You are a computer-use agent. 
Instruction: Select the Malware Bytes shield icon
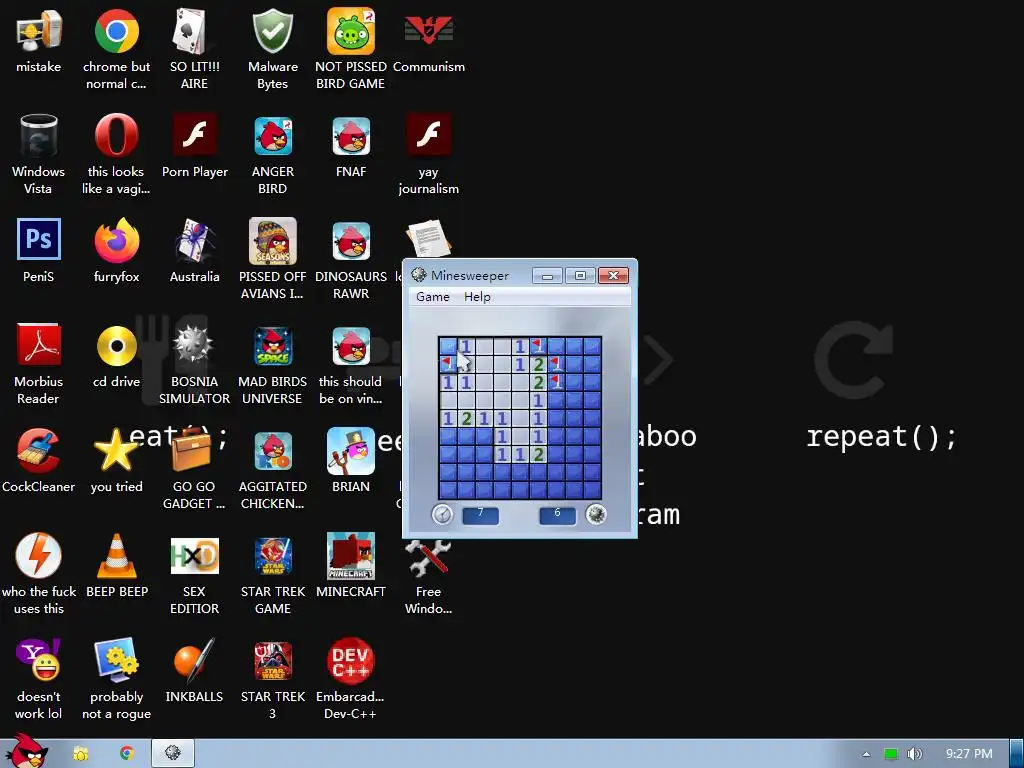tap(272, 31)
